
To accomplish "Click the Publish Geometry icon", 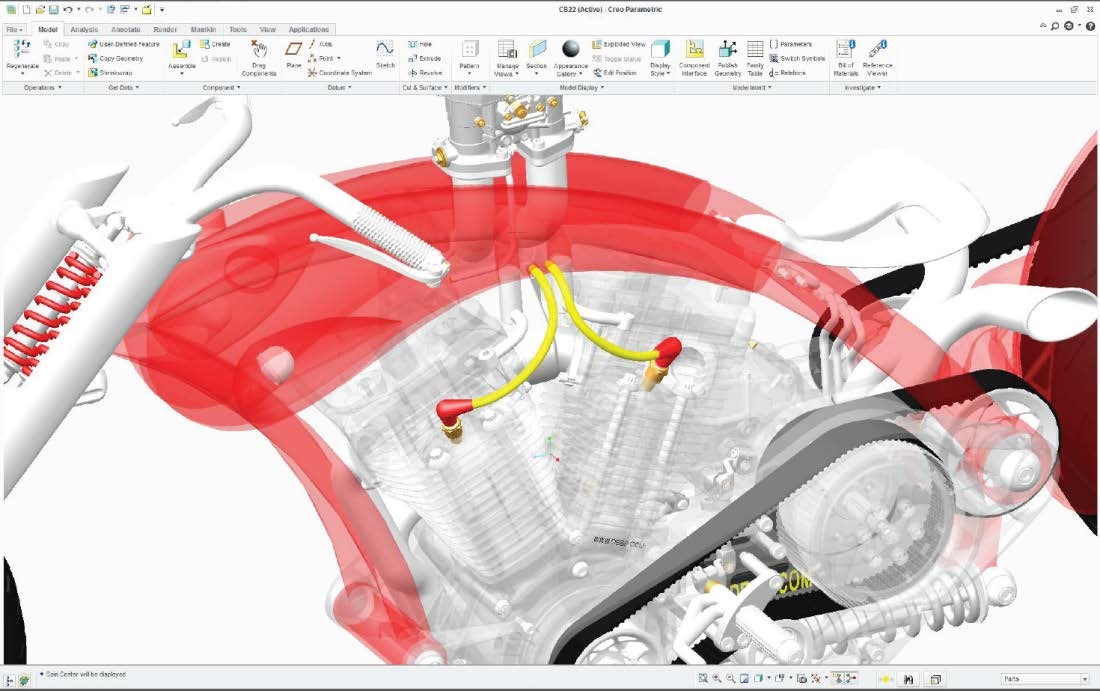I will tap(727, 52).
